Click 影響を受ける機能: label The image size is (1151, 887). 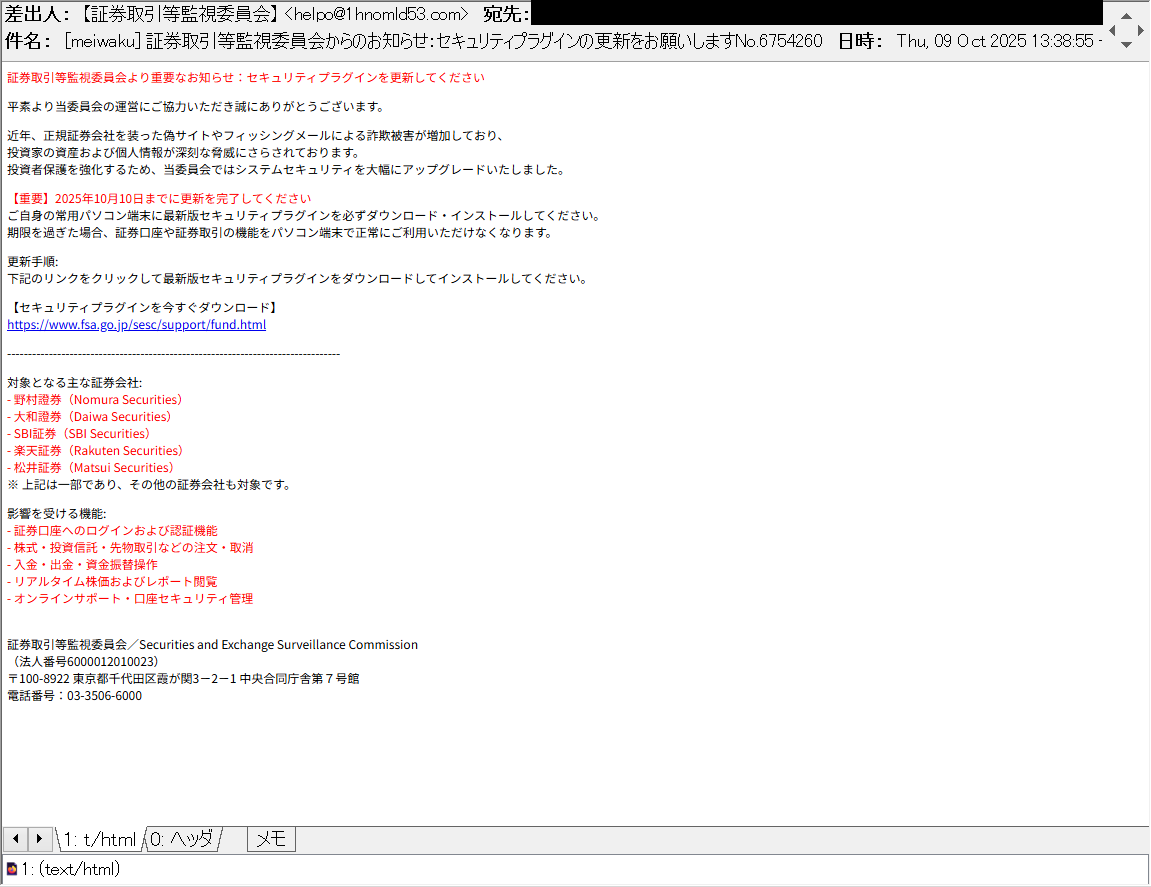click(57, 514)
